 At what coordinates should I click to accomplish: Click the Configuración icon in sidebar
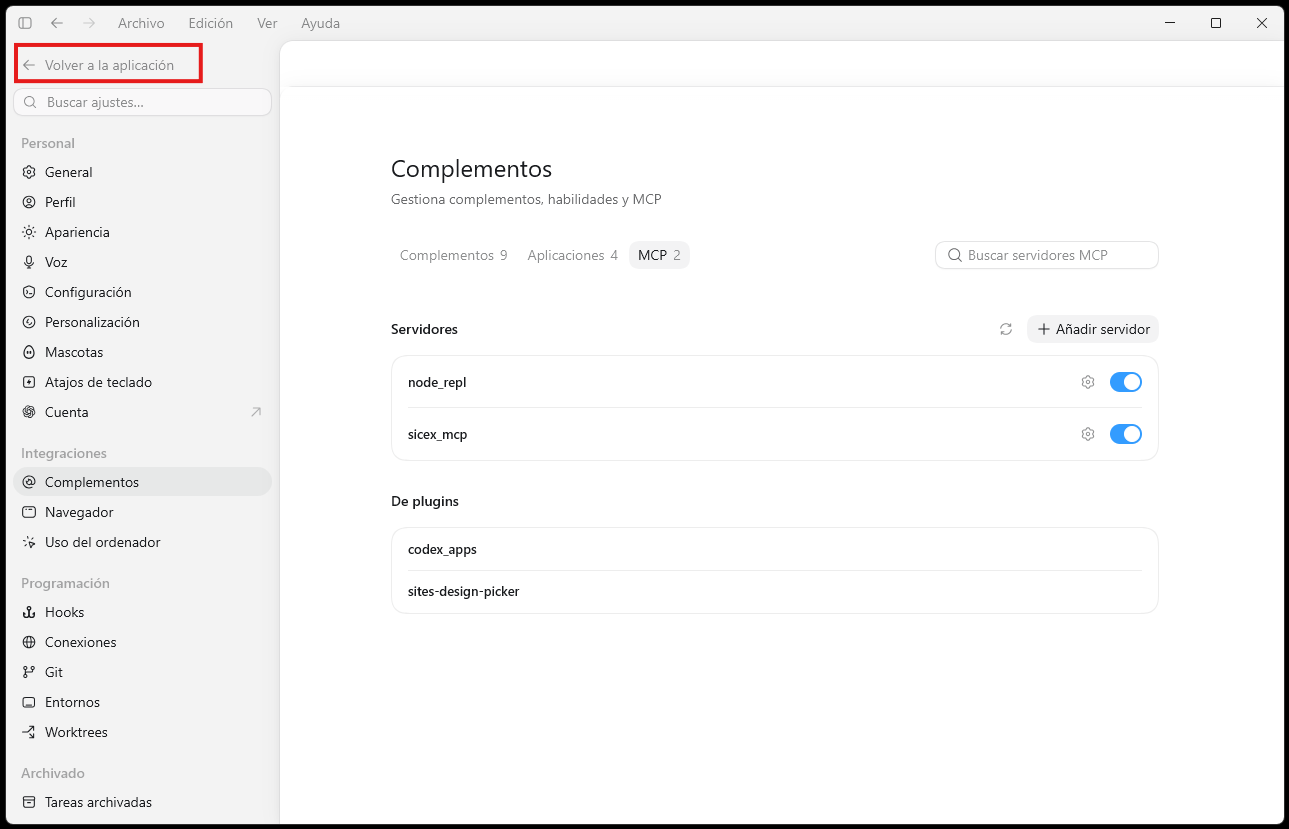29,292
